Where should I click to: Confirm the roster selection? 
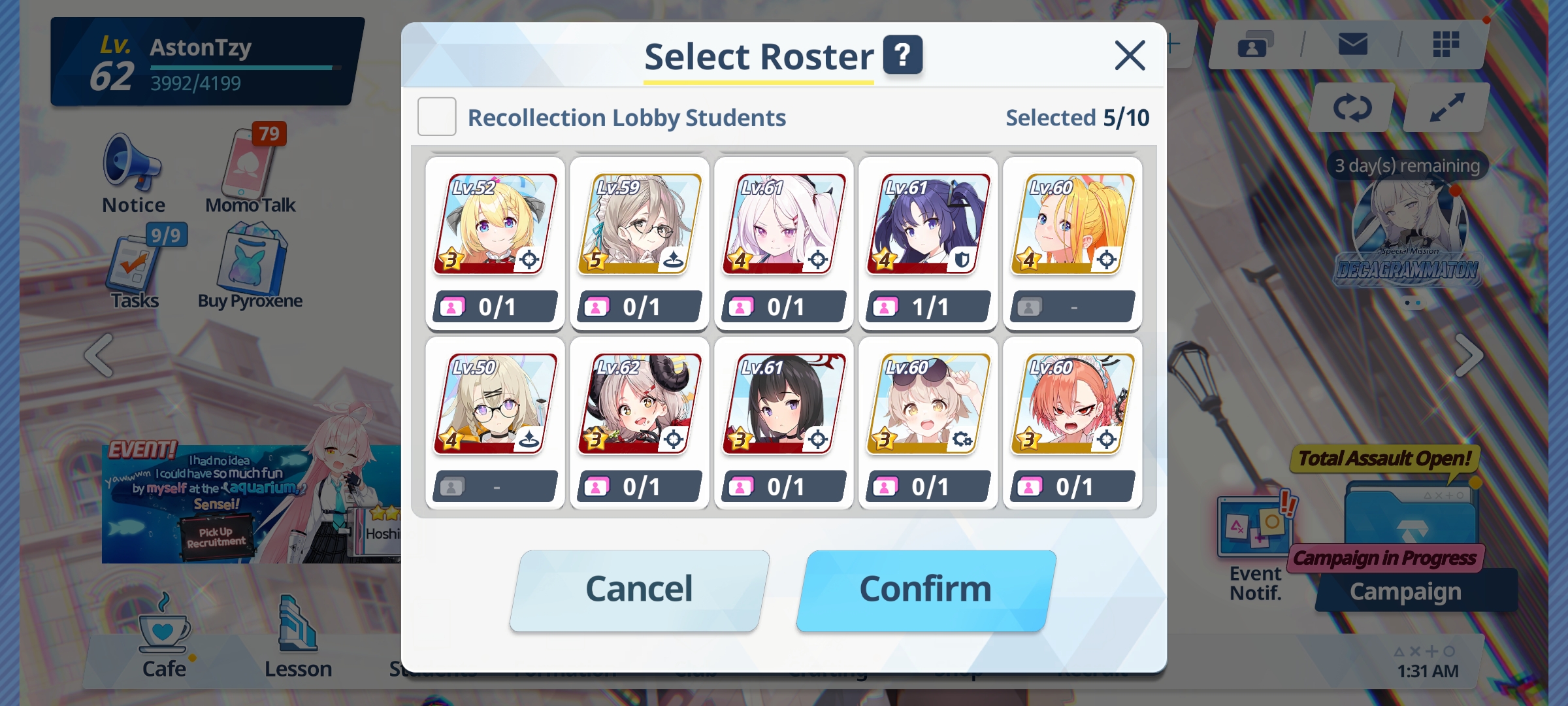[926, 590]
